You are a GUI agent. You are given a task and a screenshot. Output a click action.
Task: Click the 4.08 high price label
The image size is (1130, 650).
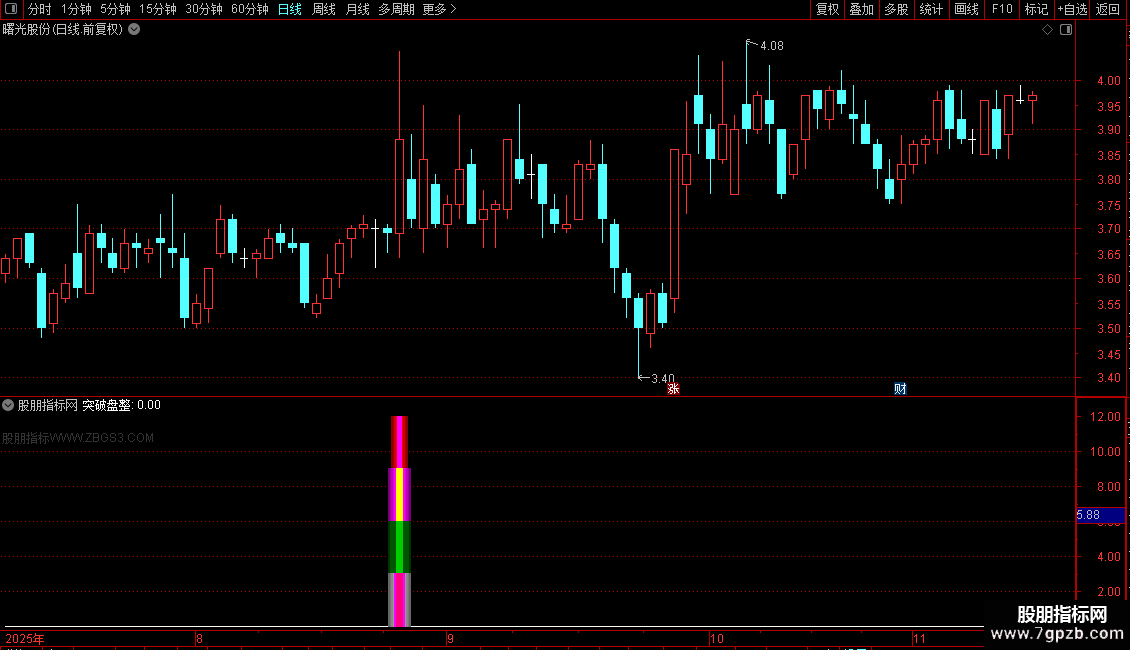pos(772,46)
